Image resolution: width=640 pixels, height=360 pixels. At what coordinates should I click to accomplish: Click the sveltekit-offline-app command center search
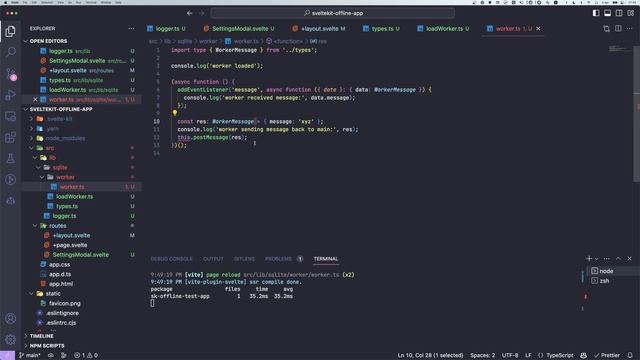333,13
